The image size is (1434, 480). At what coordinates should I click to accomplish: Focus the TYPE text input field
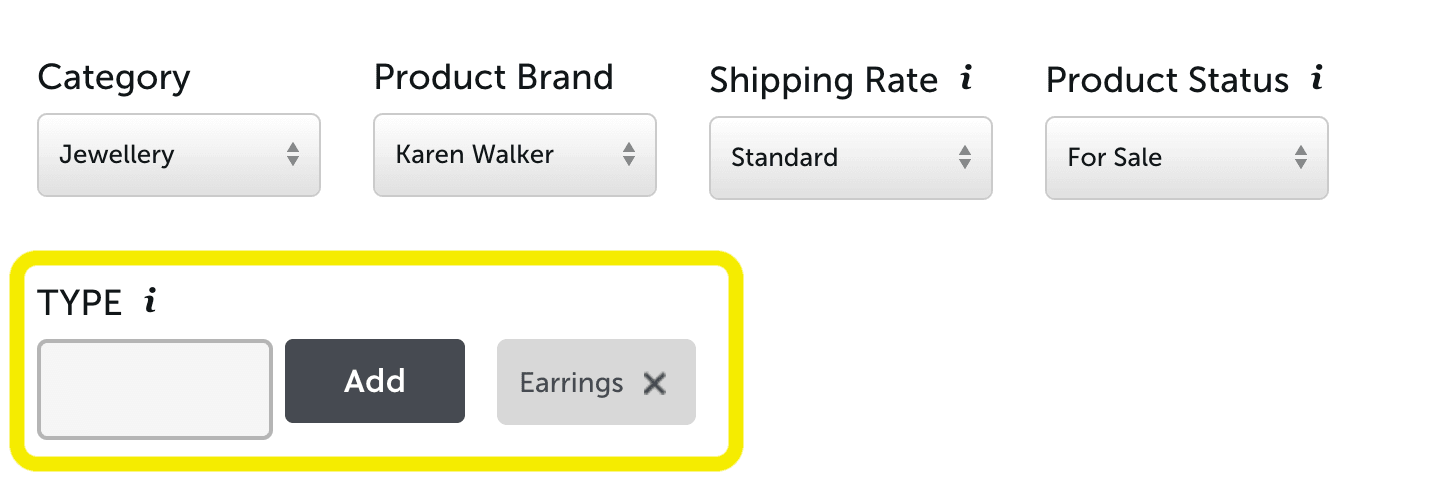[x=155, y=389]
